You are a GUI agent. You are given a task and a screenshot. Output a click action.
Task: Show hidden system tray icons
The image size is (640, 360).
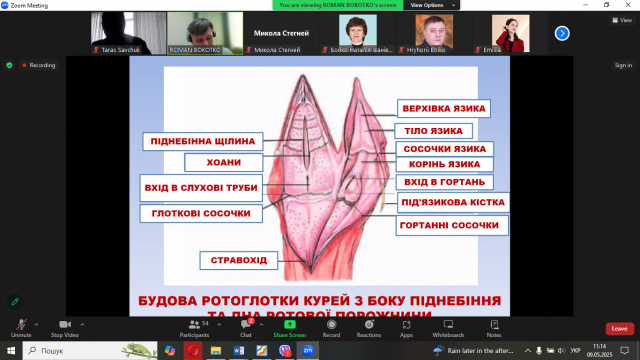click(528, 351)
